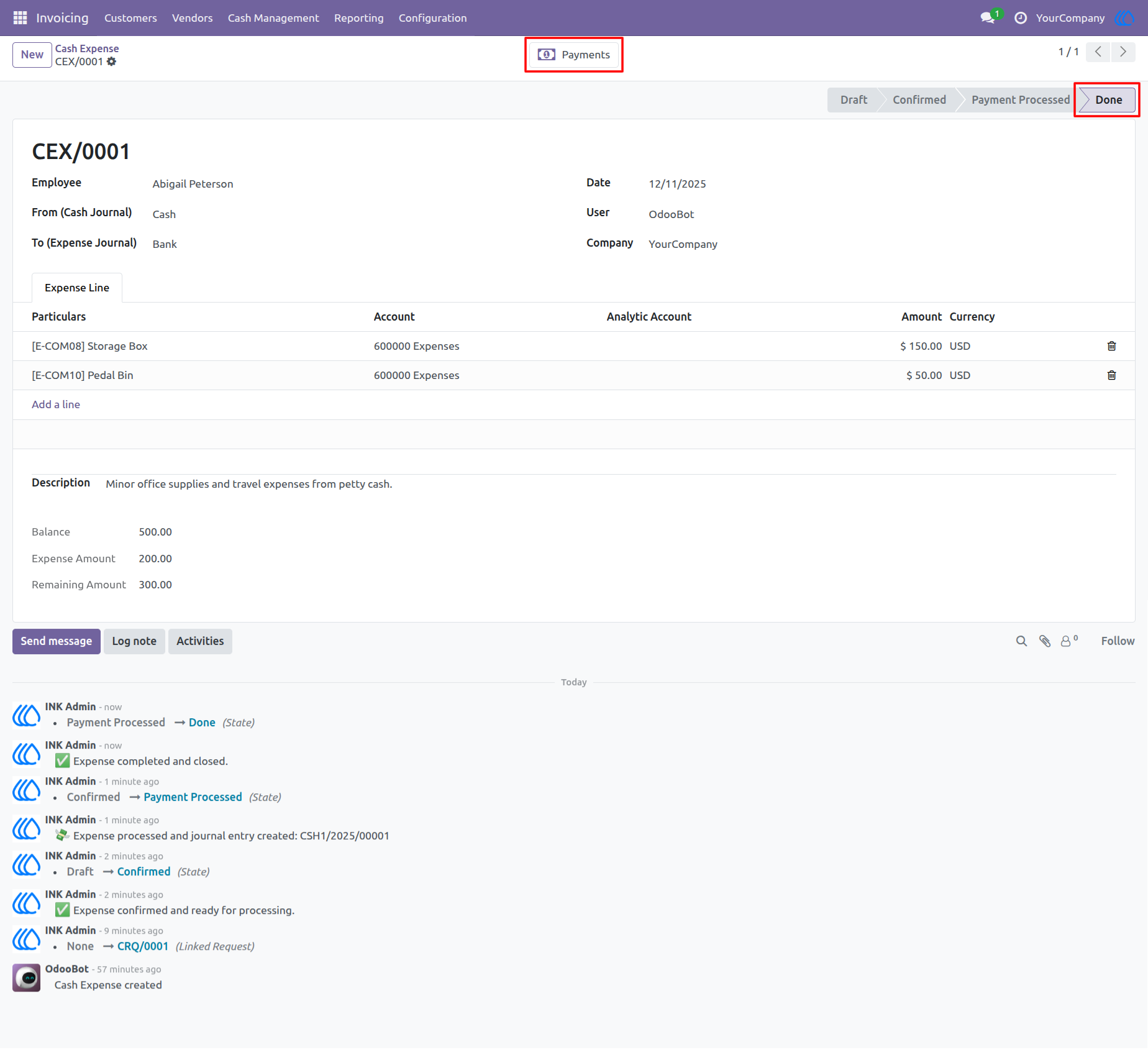This screenshot has height=1050, width=1148.
Task: Click the user avatar in top bar
Action: pos(1124,18)
